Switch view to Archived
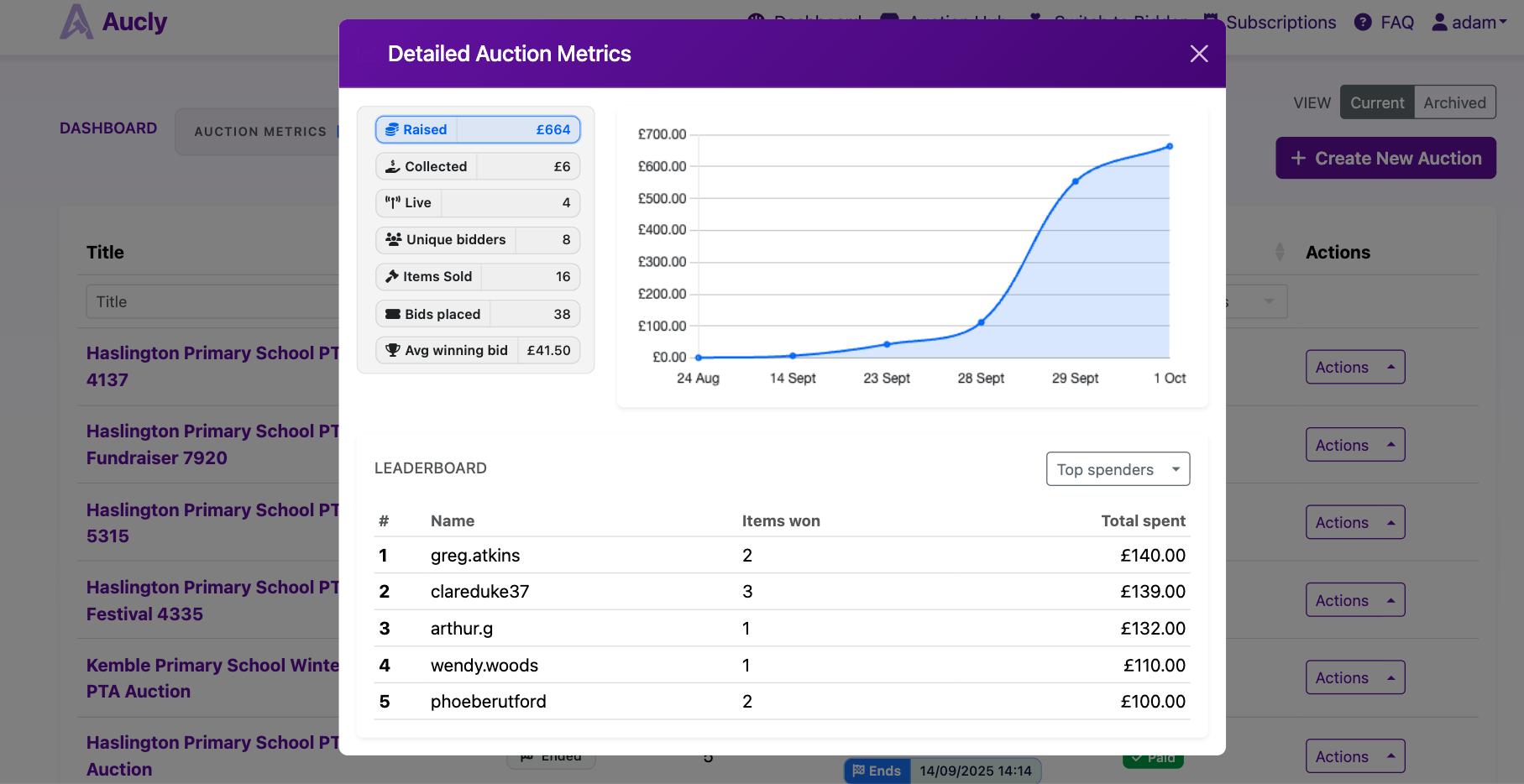This screenshot has width=1524, height=784. [1454, 102]
